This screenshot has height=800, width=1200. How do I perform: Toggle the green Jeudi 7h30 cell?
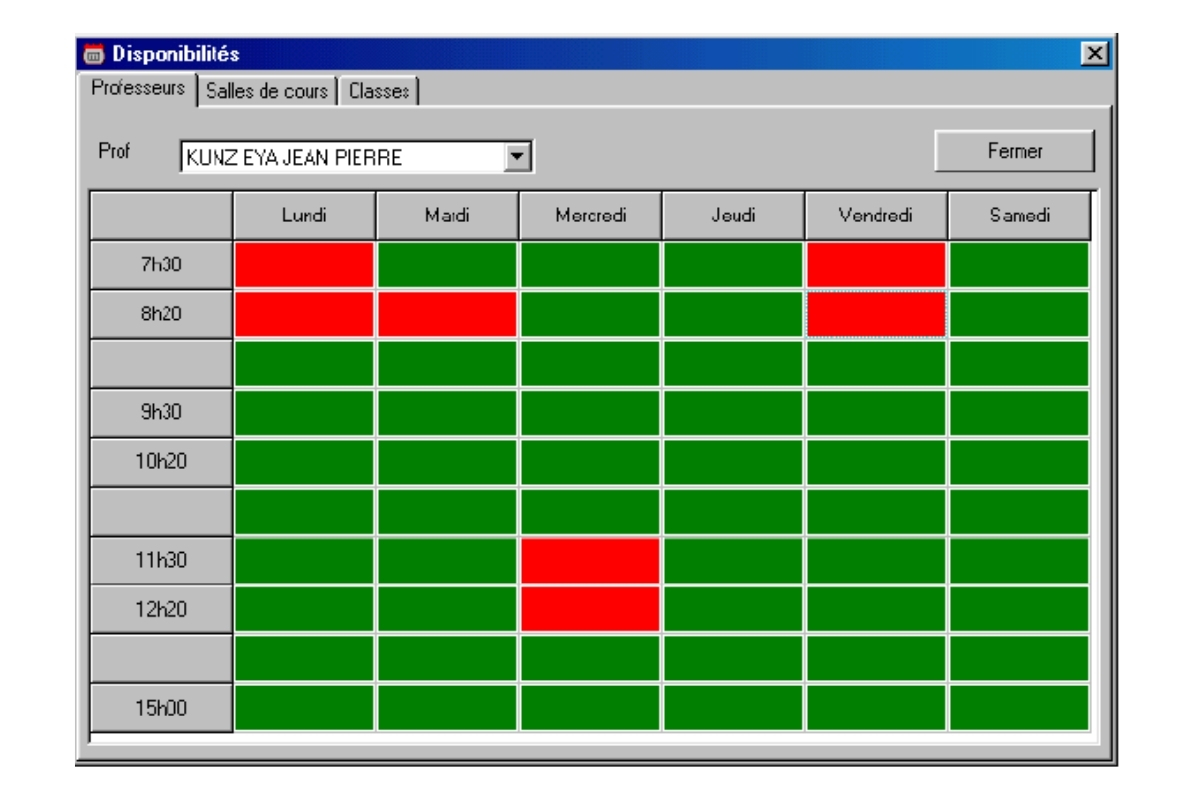(733, 265)
